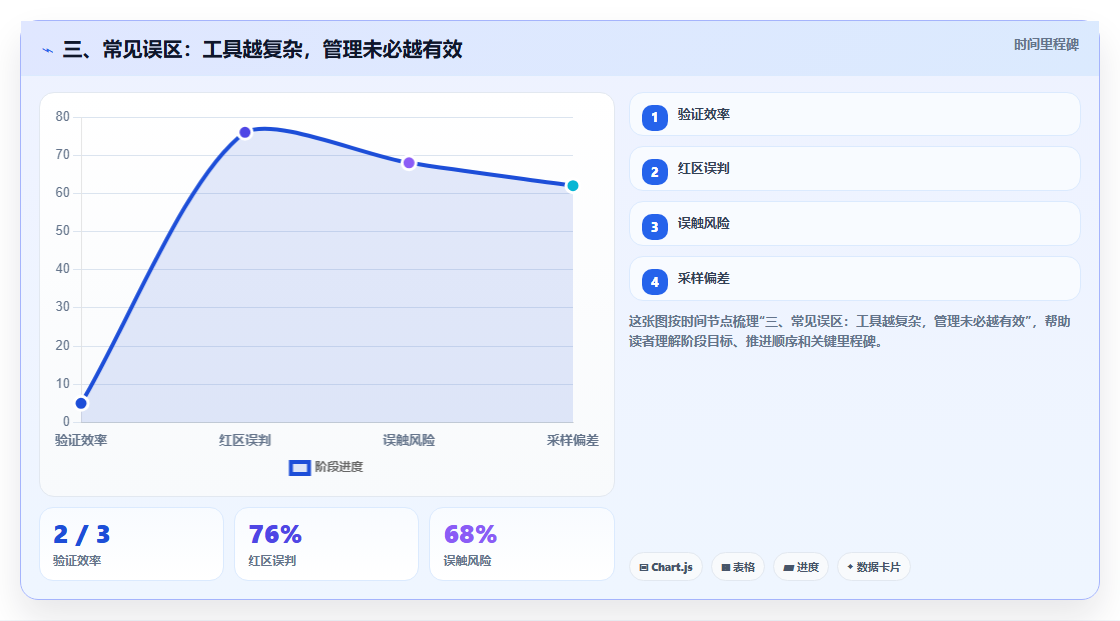Open the 误触风险 milestone row

click(854, 224)
